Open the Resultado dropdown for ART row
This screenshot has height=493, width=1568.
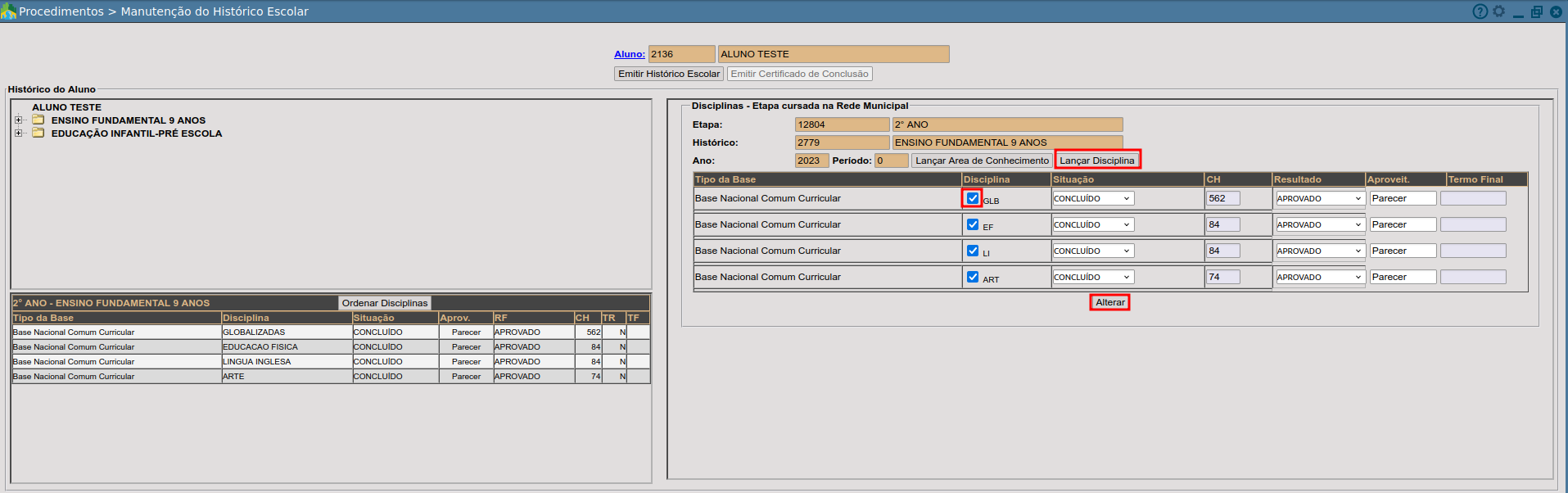click(1320, 277)
